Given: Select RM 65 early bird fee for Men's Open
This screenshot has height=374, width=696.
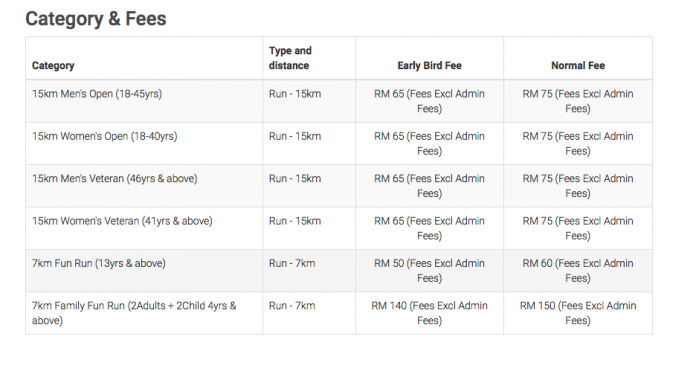Looking at the screenshot, I should (429, 101).
